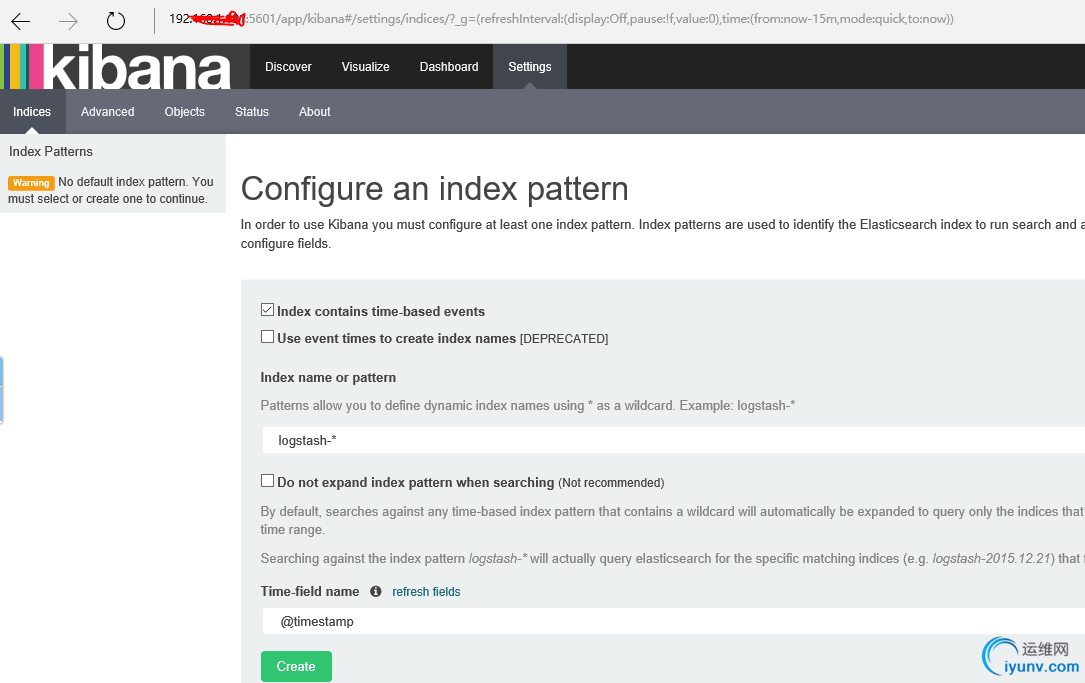Click the browser address bar URL

561,19
